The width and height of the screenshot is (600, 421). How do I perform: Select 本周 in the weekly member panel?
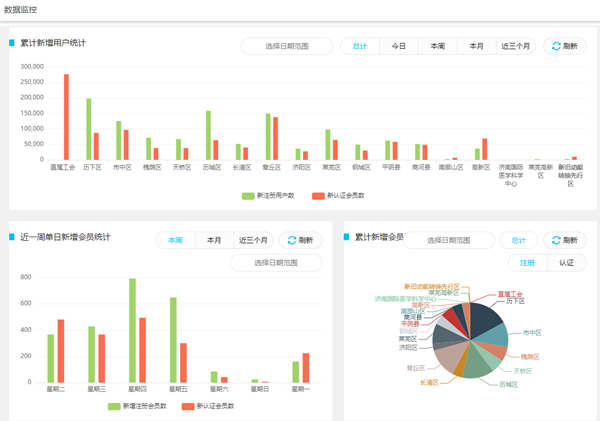(x=175, y=240)
